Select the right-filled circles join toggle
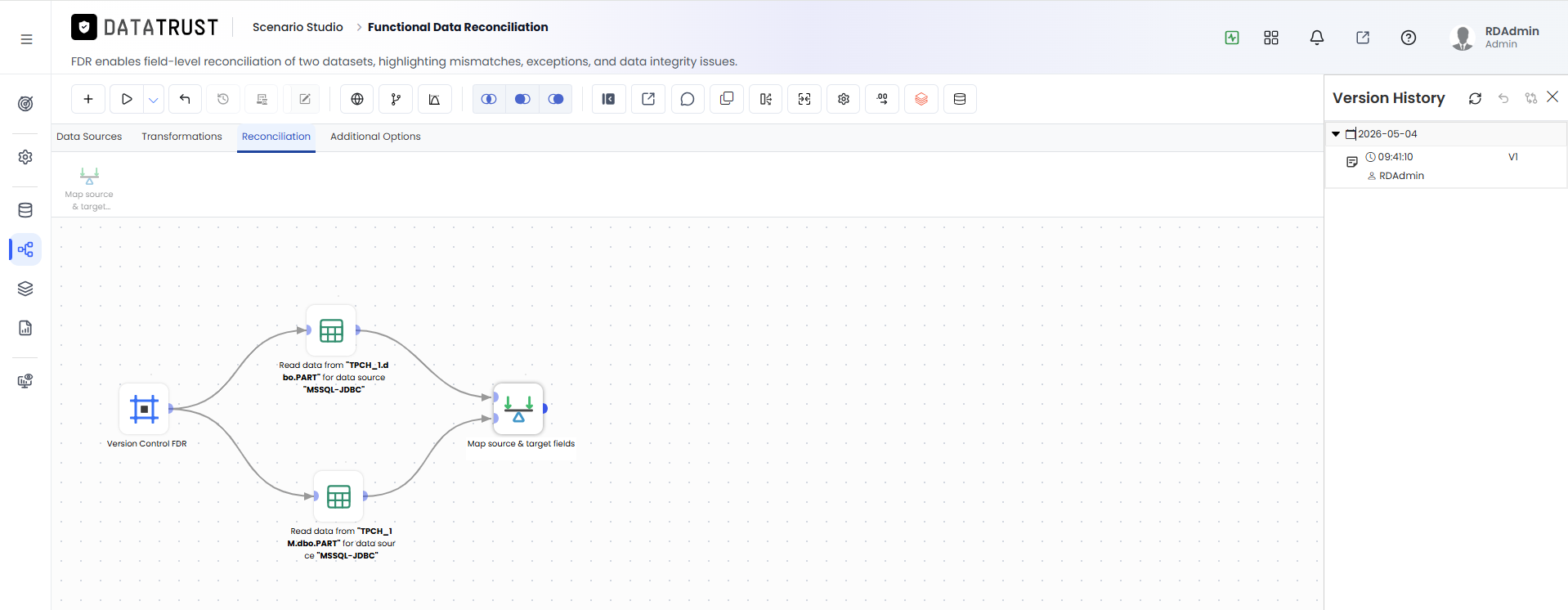1568x610 pixels. coord(556,99)
